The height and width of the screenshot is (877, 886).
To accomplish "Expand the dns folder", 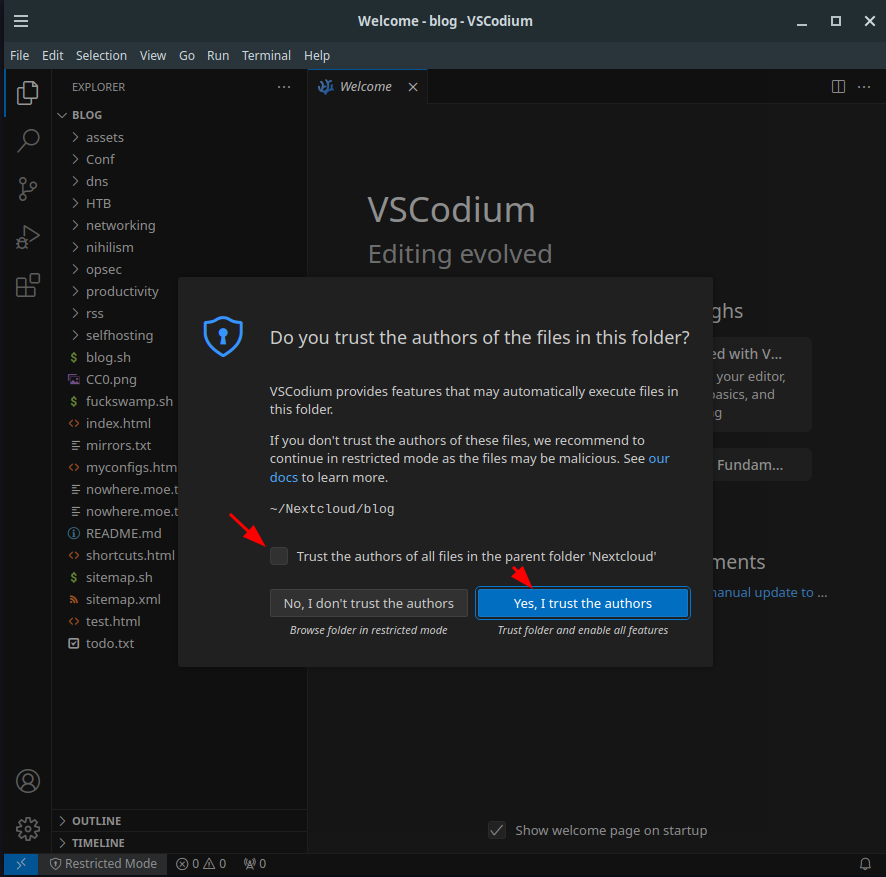I will coord(75,181).
